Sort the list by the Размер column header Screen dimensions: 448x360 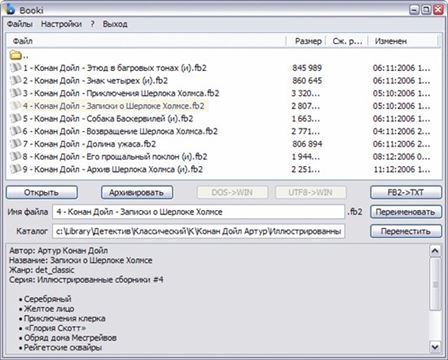(x=306, y=41)
